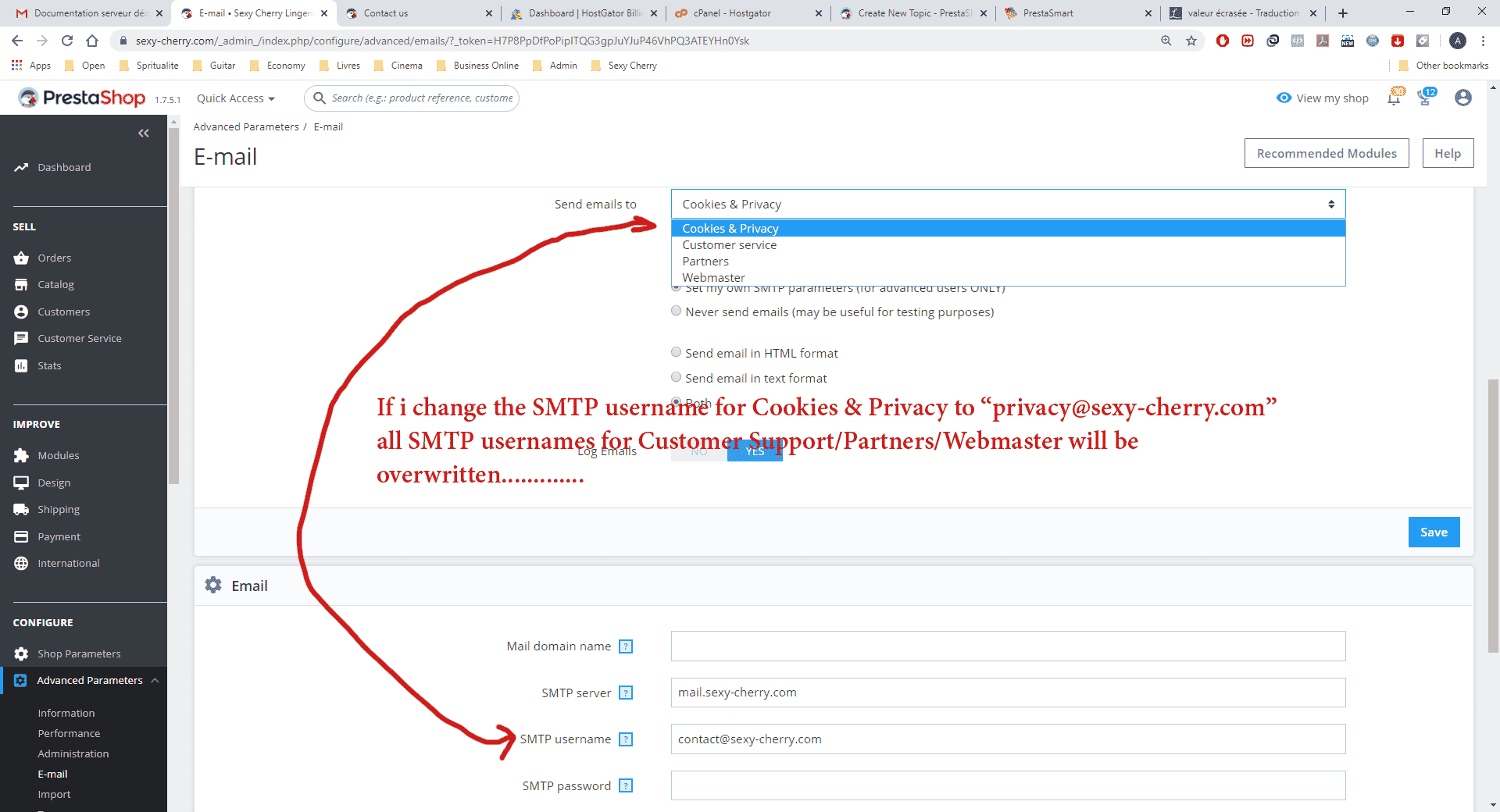
Task: Open the Send emails to dropdown
Action: pyautogui.click(x=1008, y=205)
